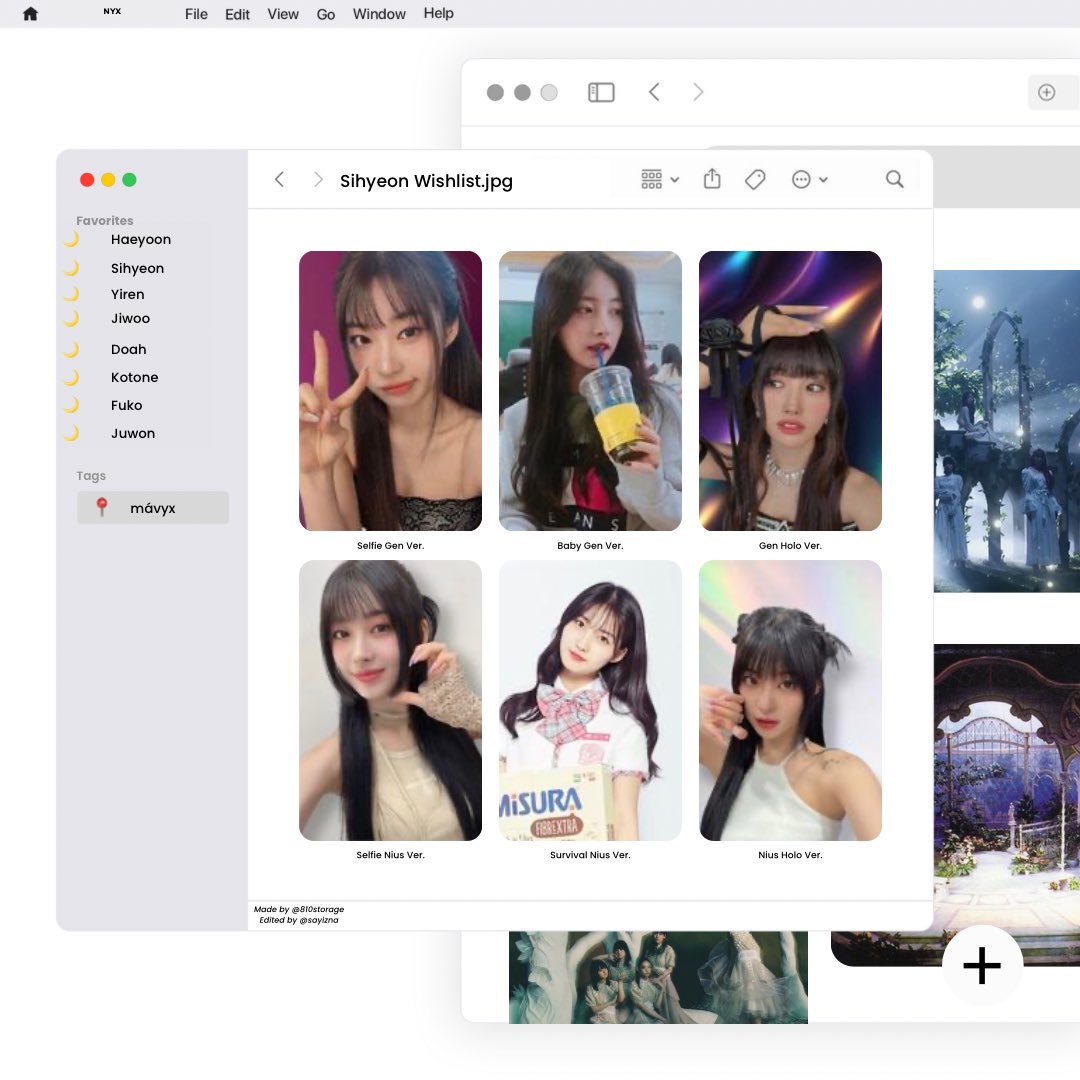Click the Made by @810storage credit
This screenshot has width=1080, height=1080.
point(299,909)
